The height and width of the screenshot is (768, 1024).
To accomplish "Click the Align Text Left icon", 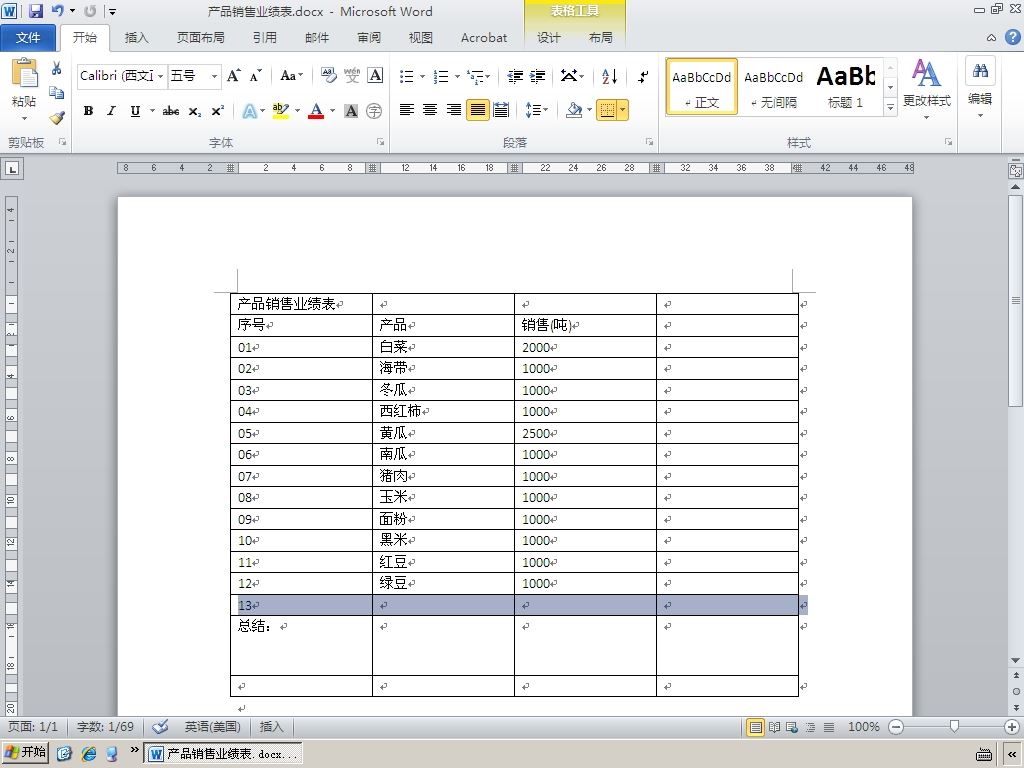I will pyautogui.click(x=407, y=110).
